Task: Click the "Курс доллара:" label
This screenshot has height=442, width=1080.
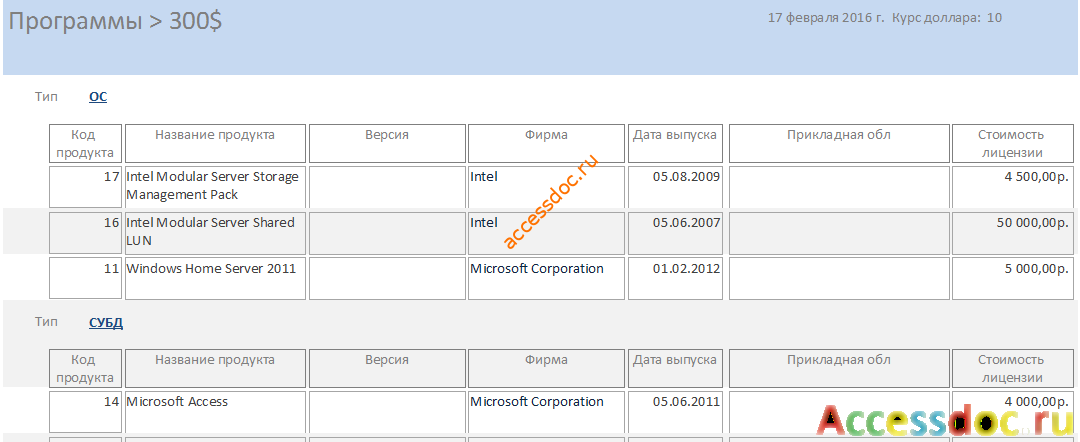Action: coord(935,18)
